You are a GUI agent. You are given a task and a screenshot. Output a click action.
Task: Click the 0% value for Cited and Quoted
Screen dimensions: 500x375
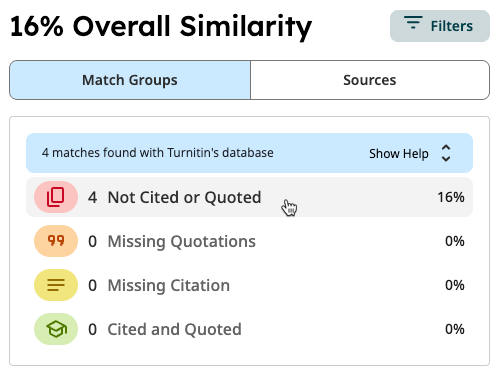pos(455,329)
